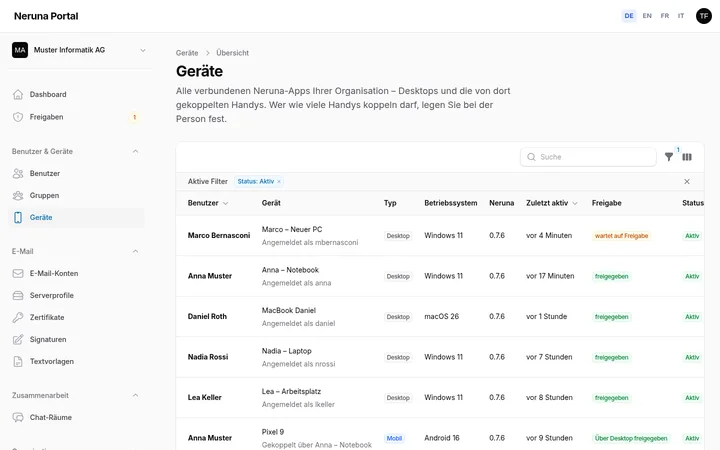Click the Geräte breadcrumb link
The height and width of the screenshot is (450, 720).
(187, 53)
